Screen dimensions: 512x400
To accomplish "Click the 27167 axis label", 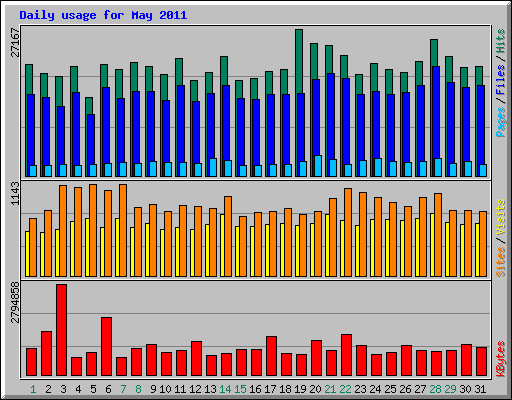I will 15,42.
